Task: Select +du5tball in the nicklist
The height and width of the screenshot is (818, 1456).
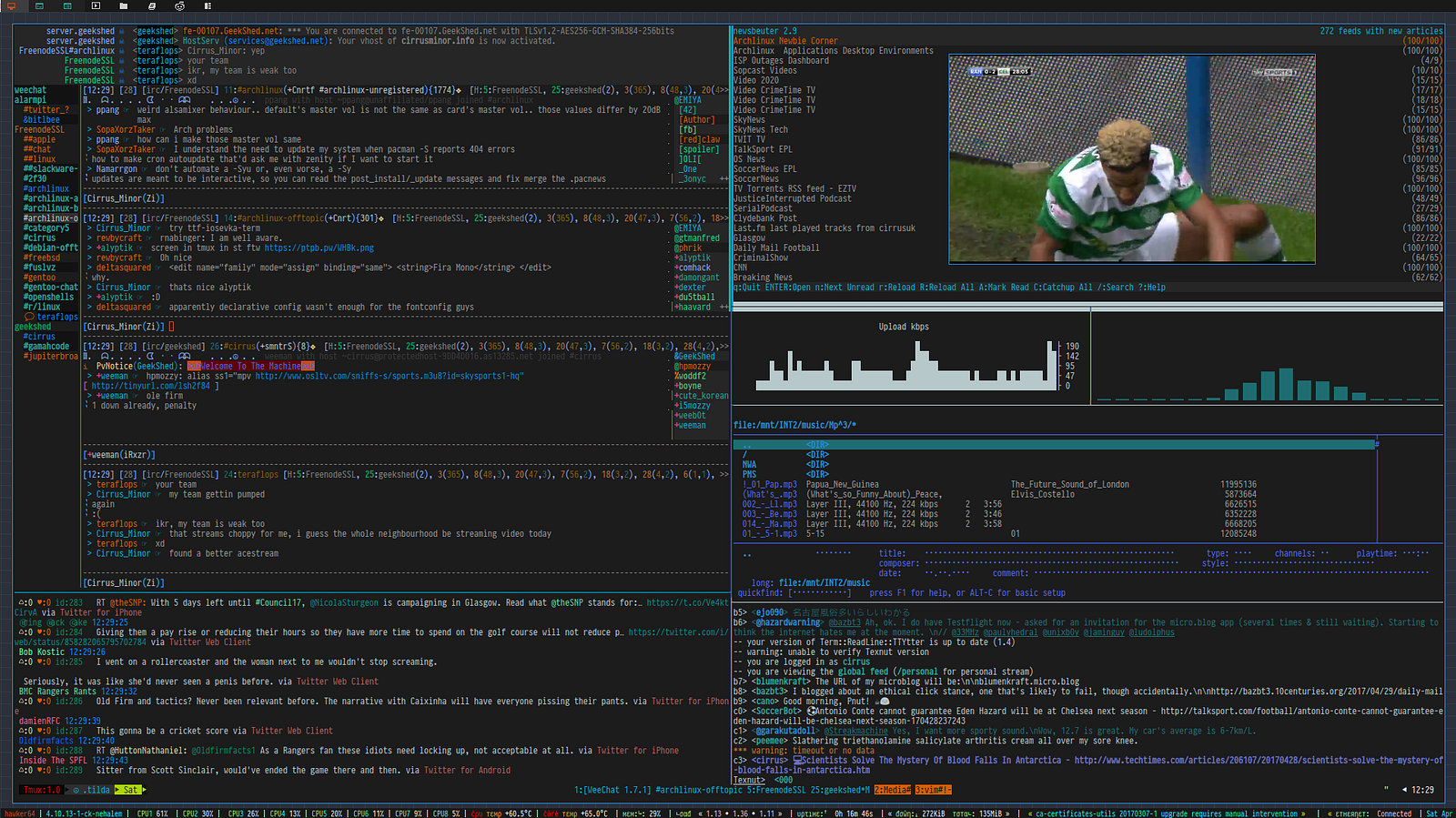Action: (694, 297)
